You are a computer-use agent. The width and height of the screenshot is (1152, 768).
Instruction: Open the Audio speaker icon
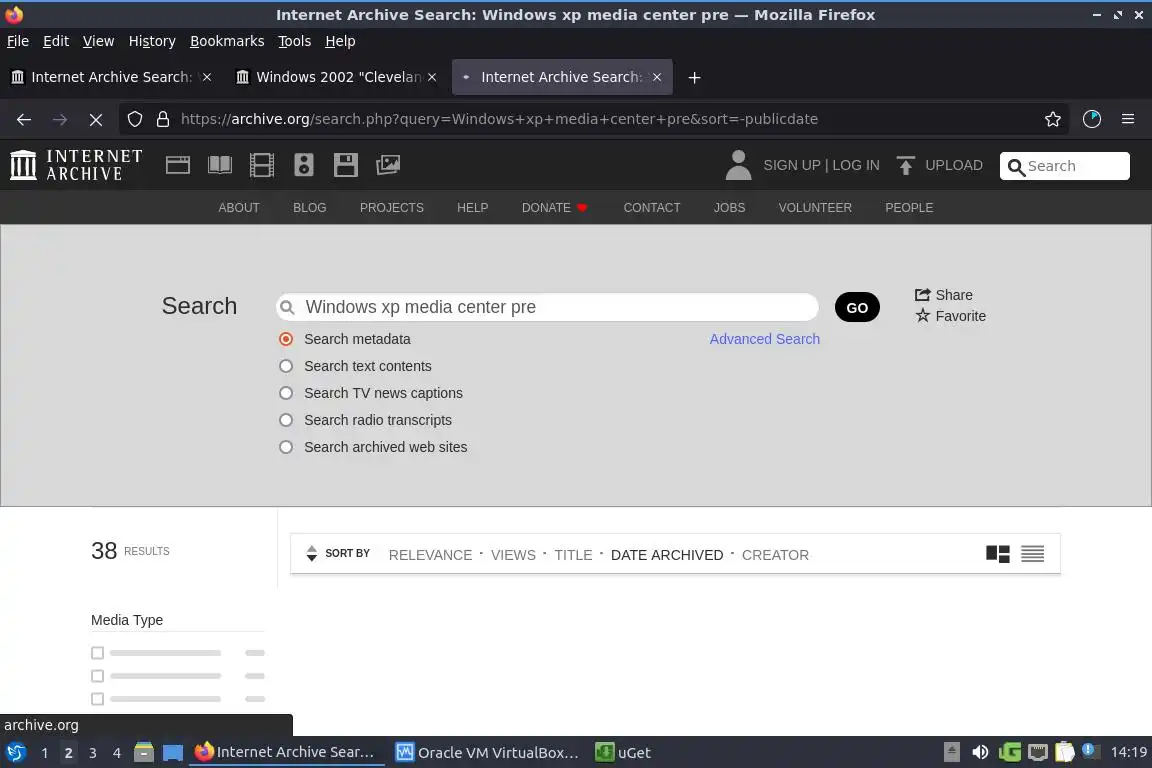pyautogui.click(x=303, y=165)
